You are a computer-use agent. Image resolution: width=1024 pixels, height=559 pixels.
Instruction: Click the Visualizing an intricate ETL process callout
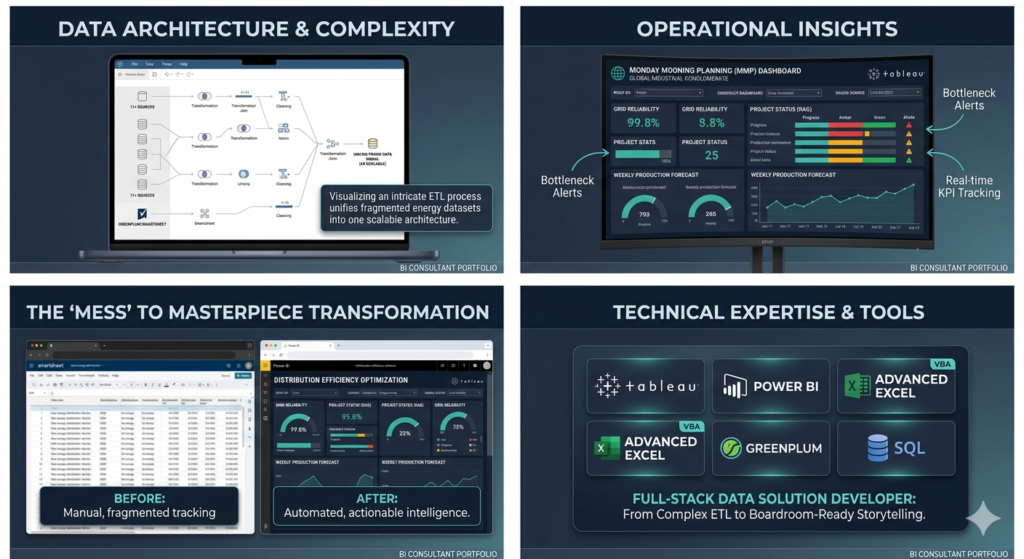pos(406,208)
